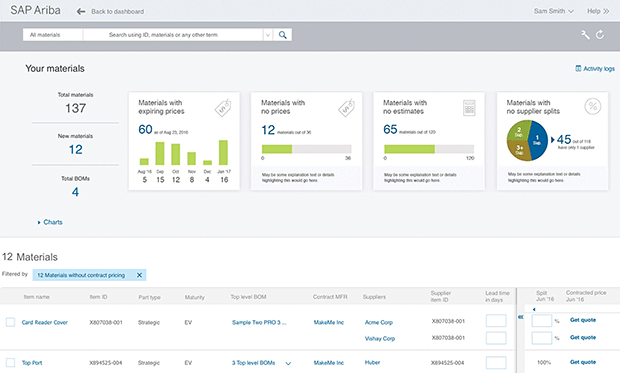Screen dimensions: 620x373
Task: Click percent icon on supplier splits card
Action: 593,106
